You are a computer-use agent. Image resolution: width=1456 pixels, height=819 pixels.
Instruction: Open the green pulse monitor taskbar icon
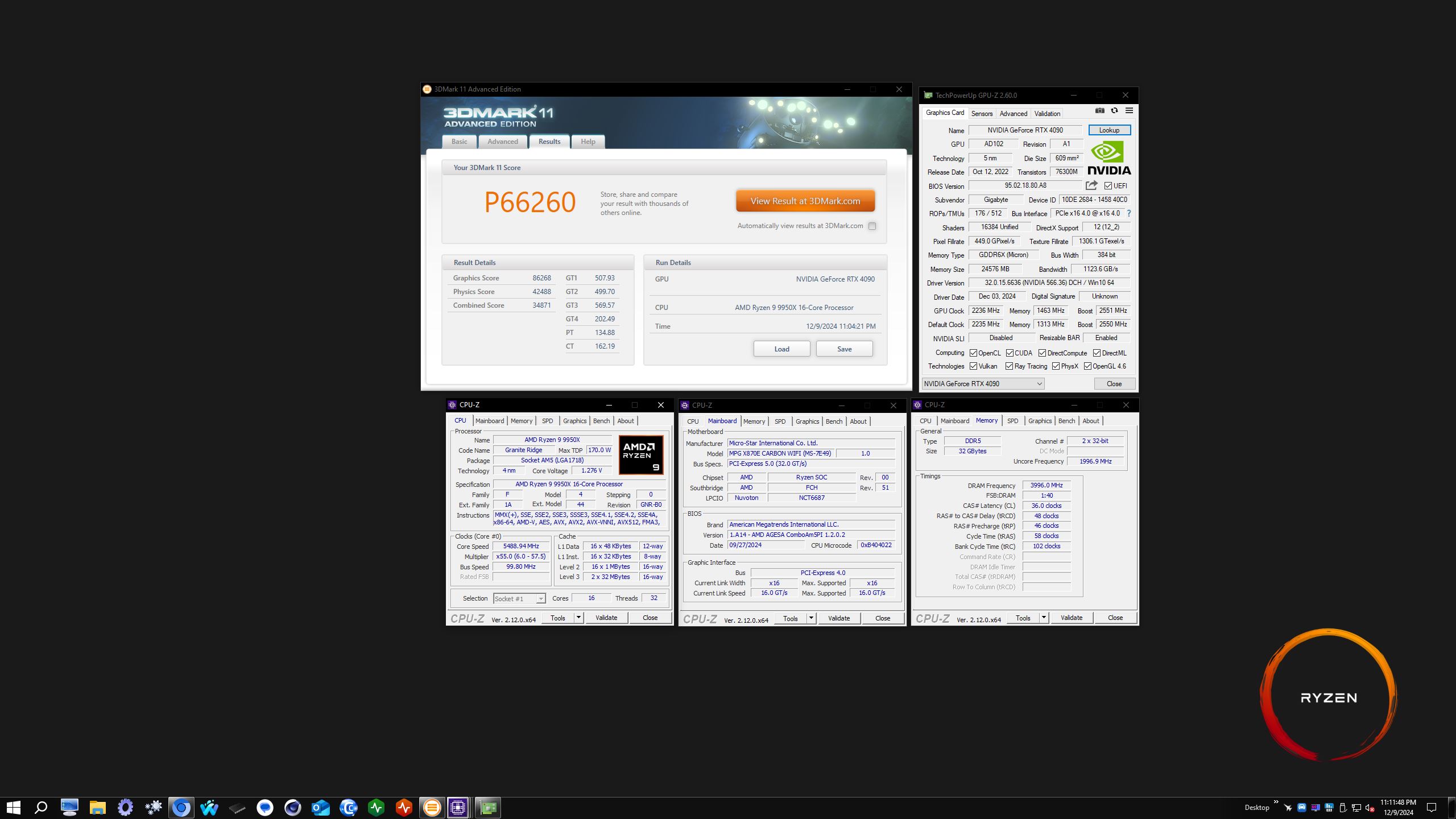[x=377, y=807]
